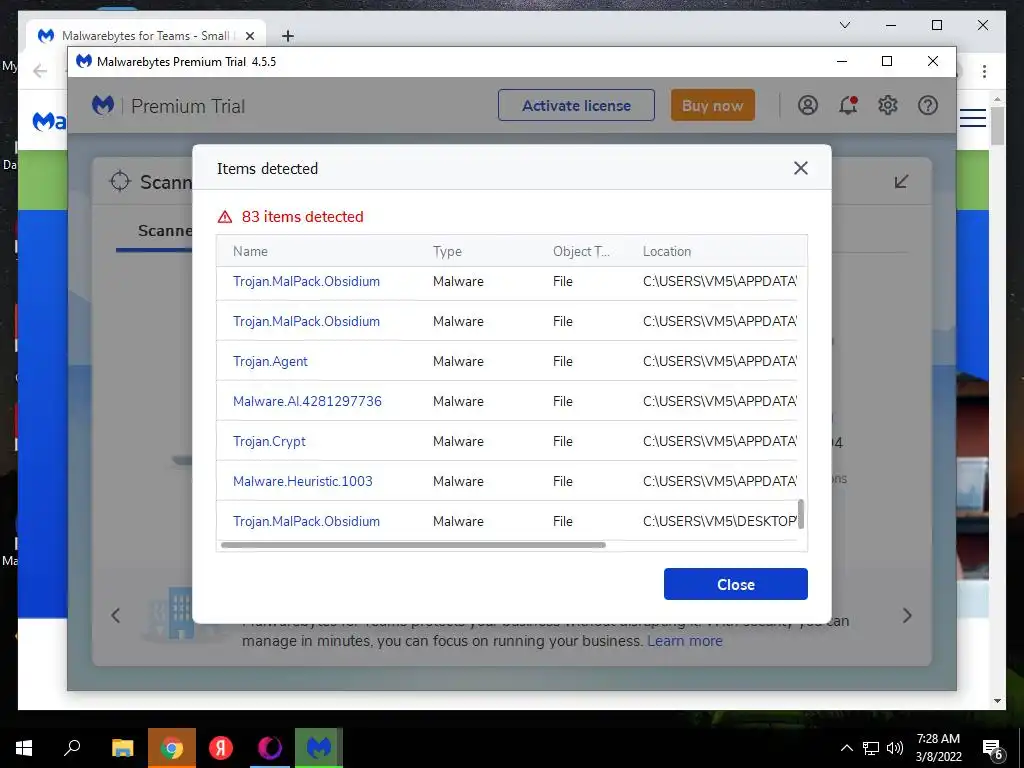Open the network tray icon
The height and width of the screenshot is (768, 1024).
tap(871, 748)
